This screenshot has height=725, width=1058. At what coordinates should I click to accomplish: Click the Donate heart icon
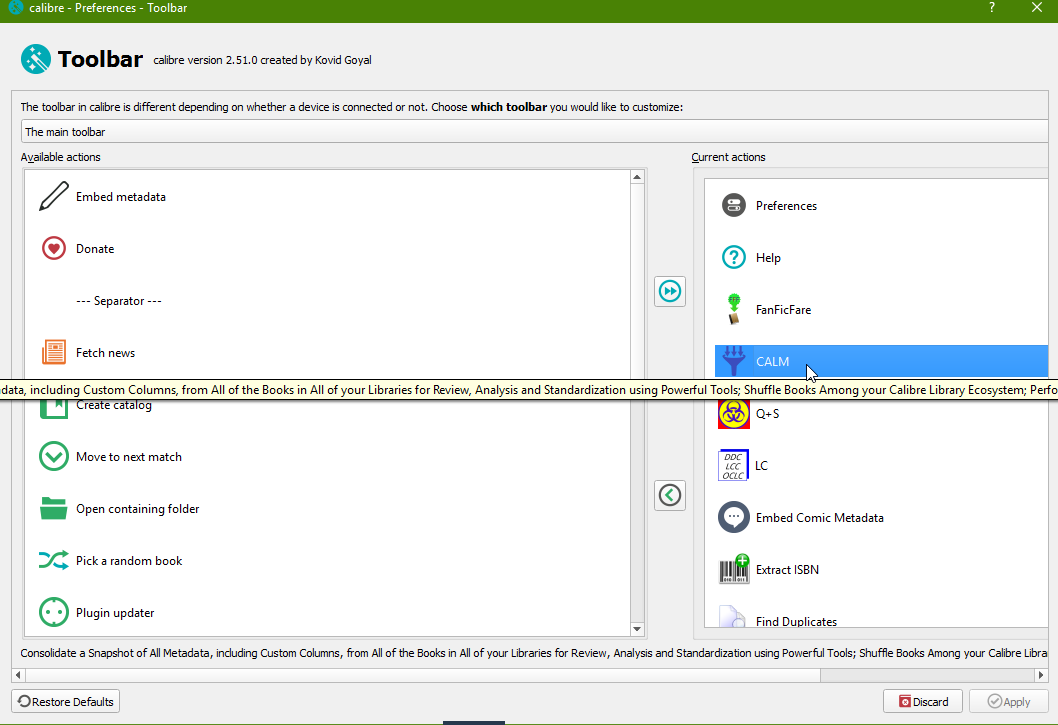tap(54, 248)
